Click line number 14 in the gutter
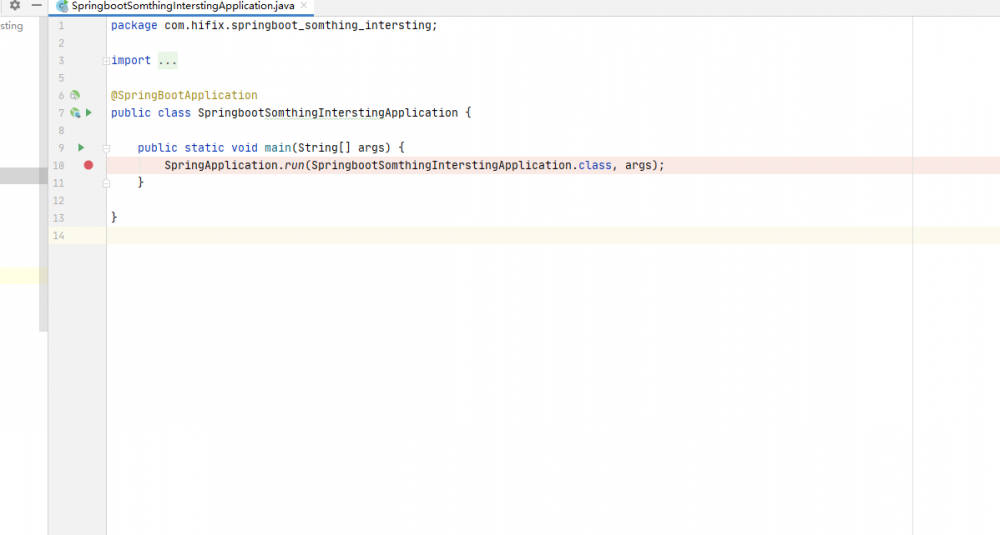Screen dimensions: 1000x535 [59, 236]
